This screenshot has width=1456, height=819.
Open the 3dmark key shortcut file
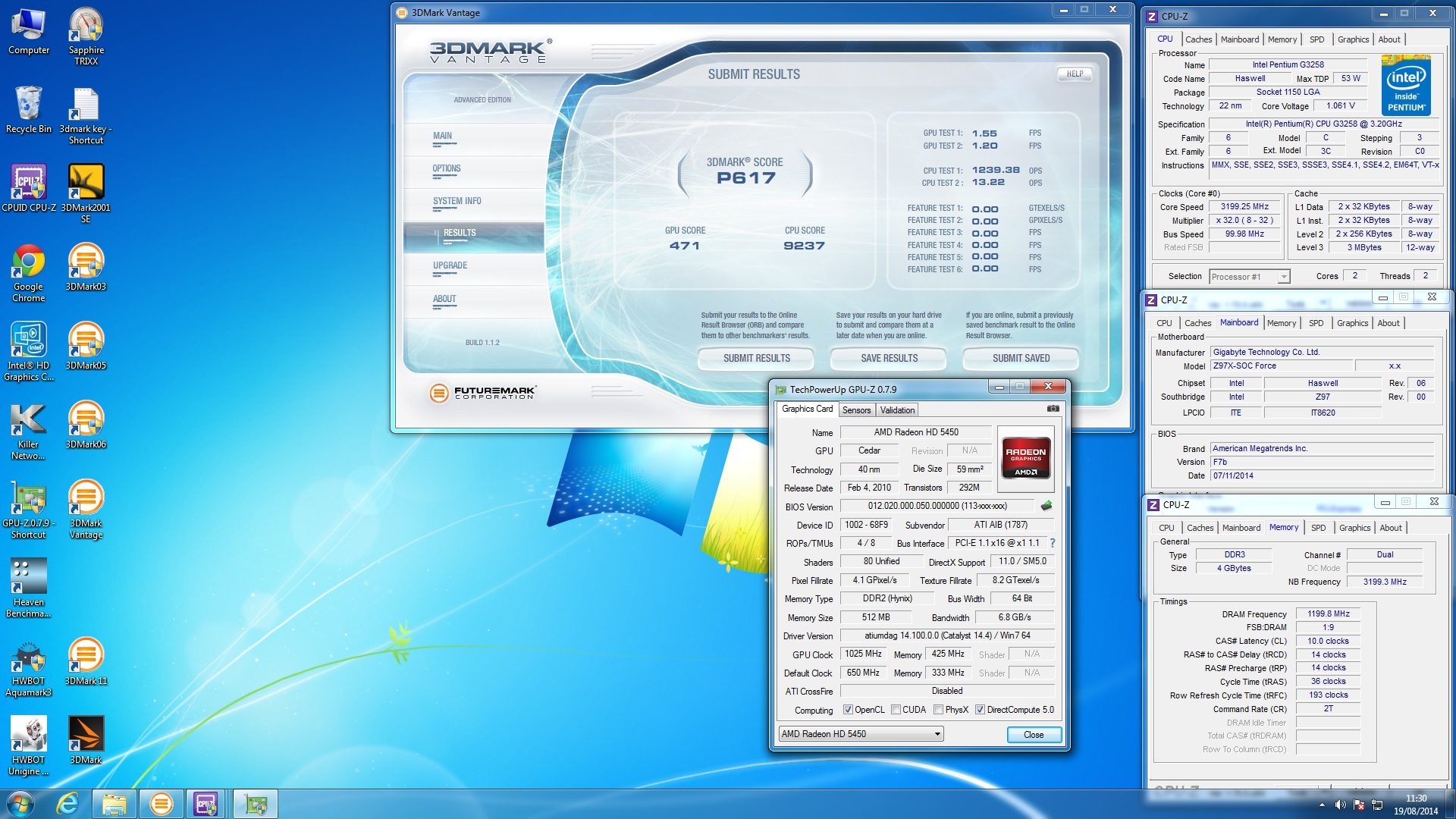(86, 115)
